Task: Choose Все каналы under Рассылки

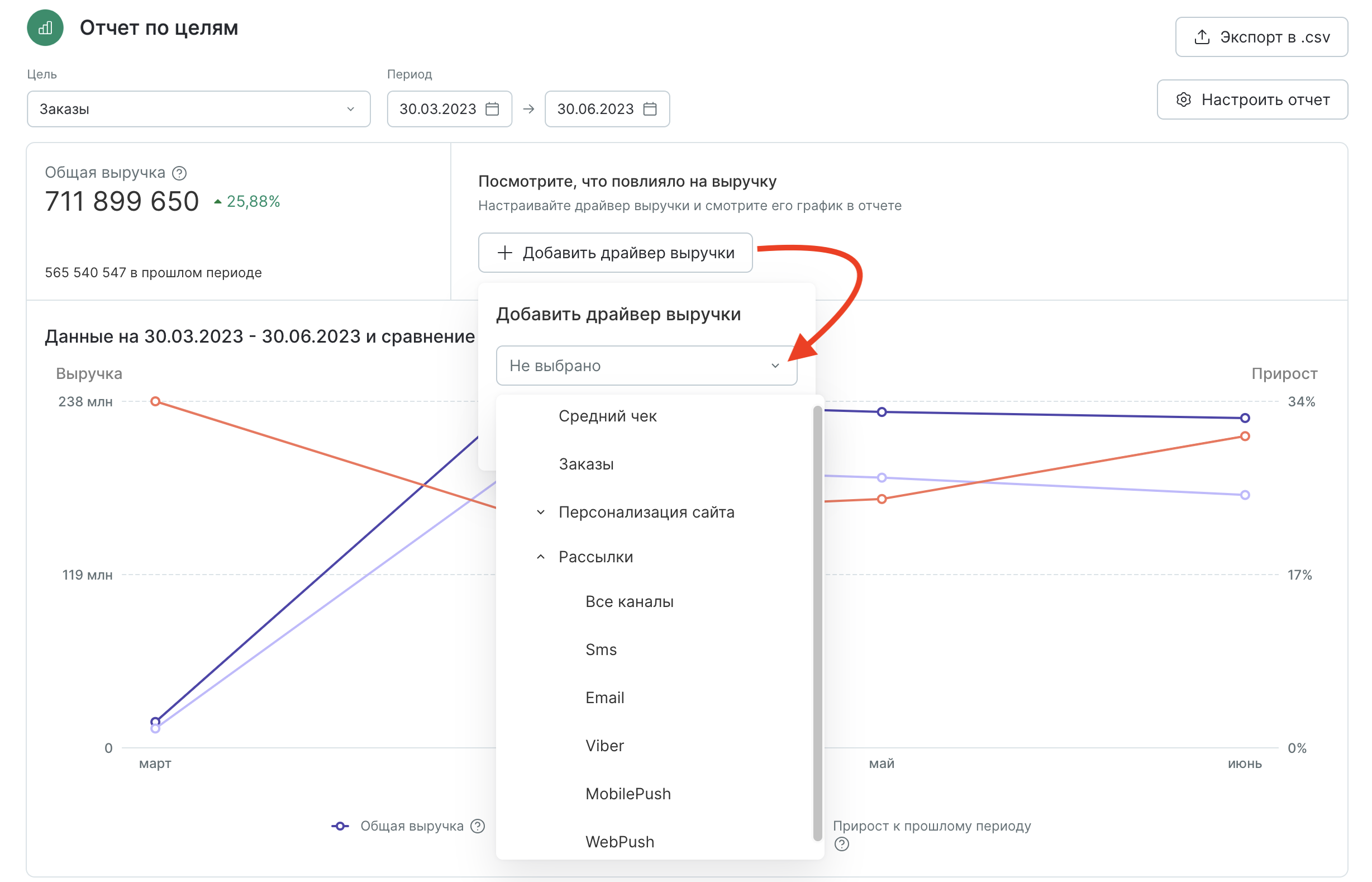Action: coord(629,602)
